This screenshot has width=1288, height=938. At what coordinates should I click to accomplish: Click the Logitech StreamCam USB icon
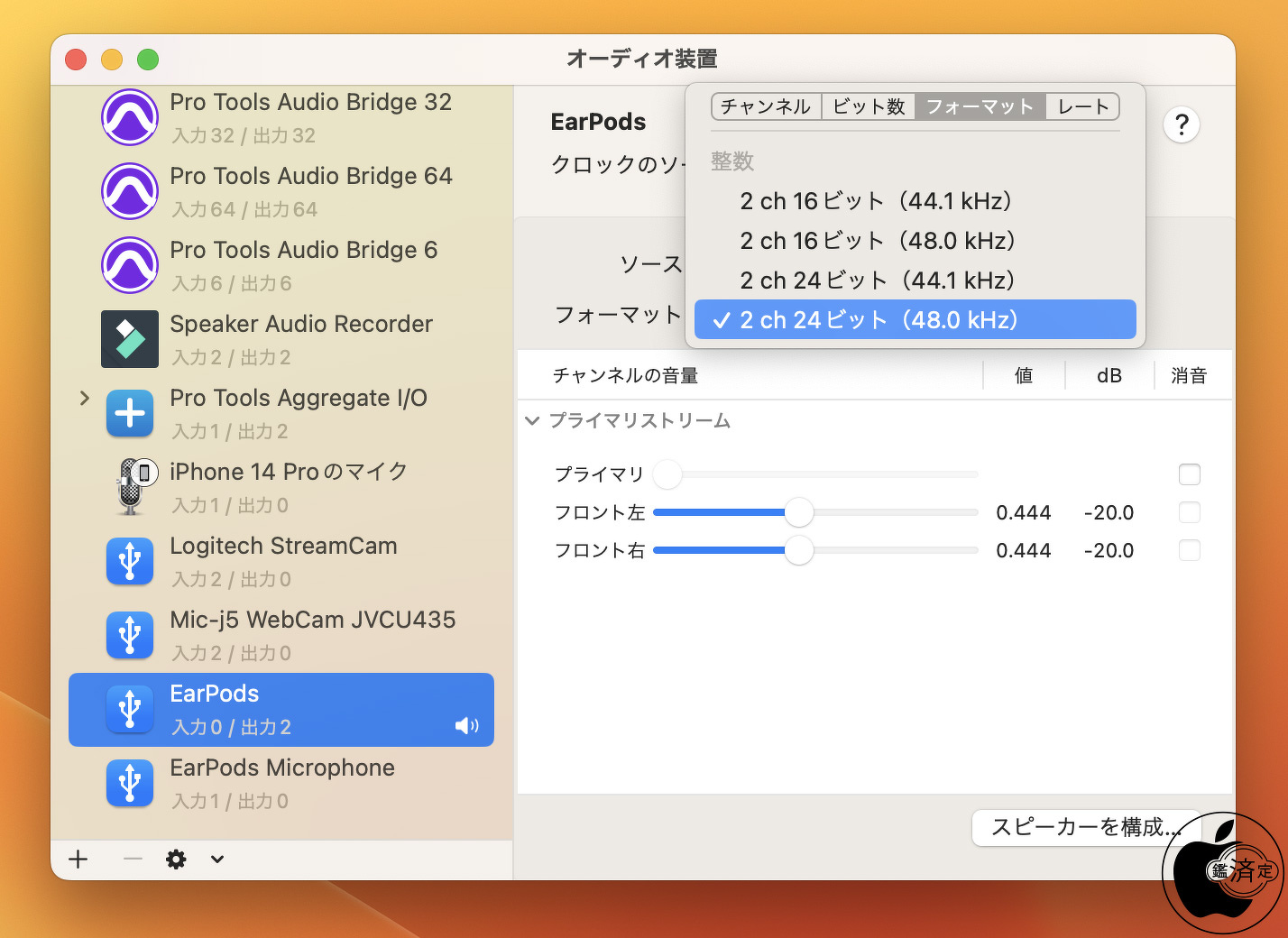pyautogui.click(x=130, y=561)
